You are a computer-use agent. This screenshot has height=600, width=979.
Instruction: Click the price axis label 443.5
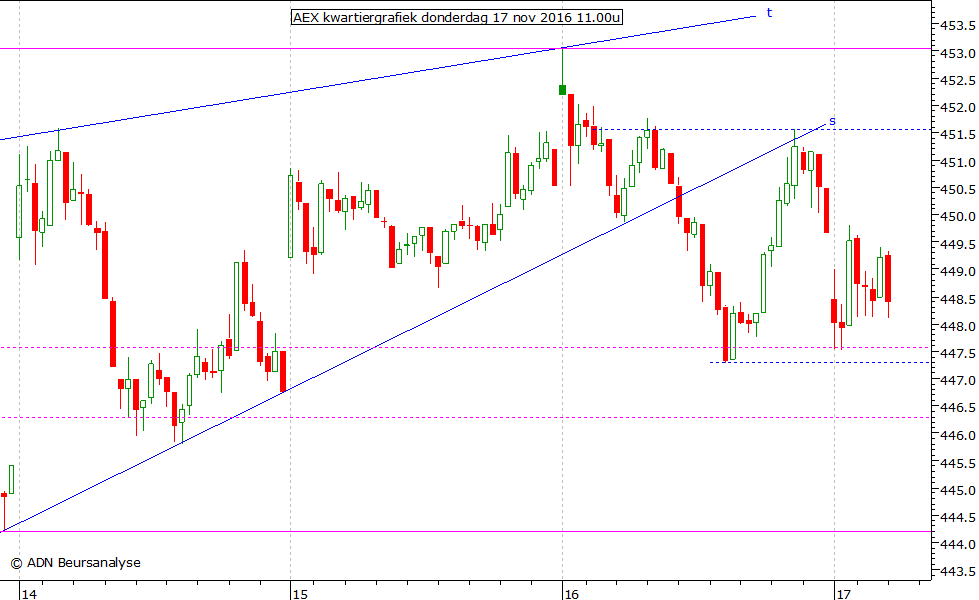click(958, 571)
